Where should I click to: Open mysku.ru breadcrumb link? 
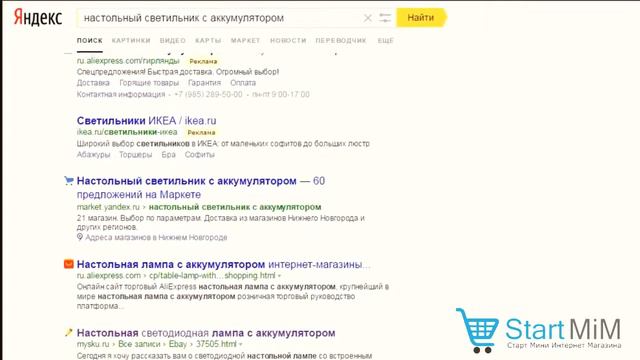(93, 344)
